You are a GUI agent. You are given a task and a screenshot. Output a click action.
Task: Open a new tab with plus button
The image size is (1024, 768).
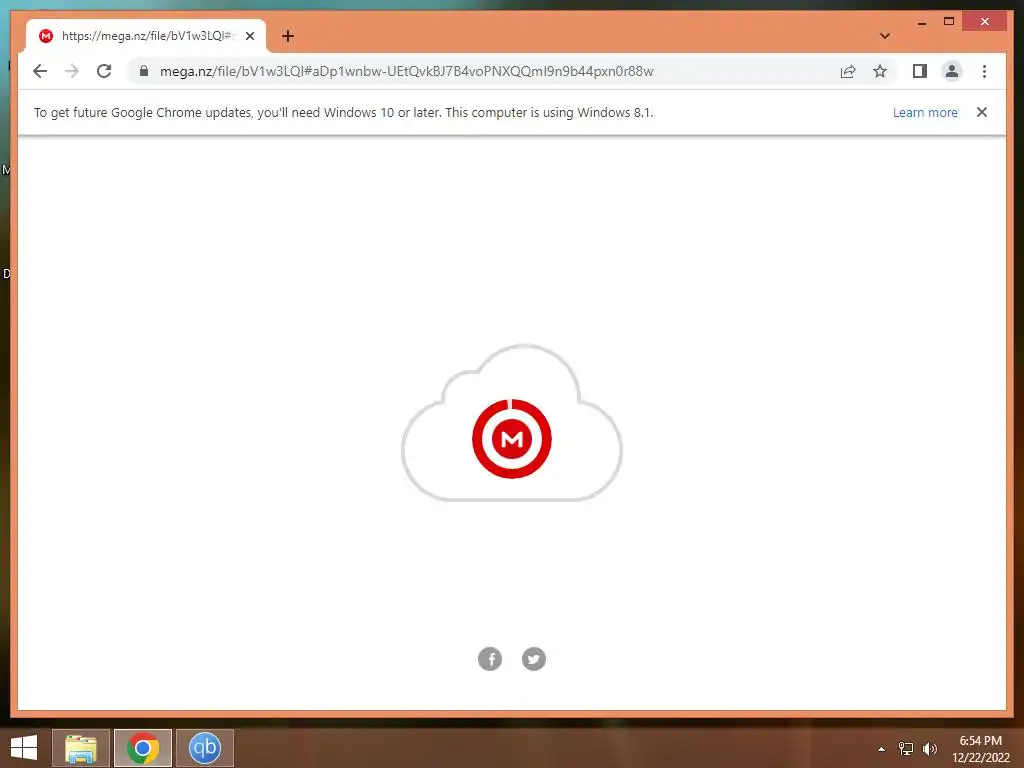[x=288, y=36]
